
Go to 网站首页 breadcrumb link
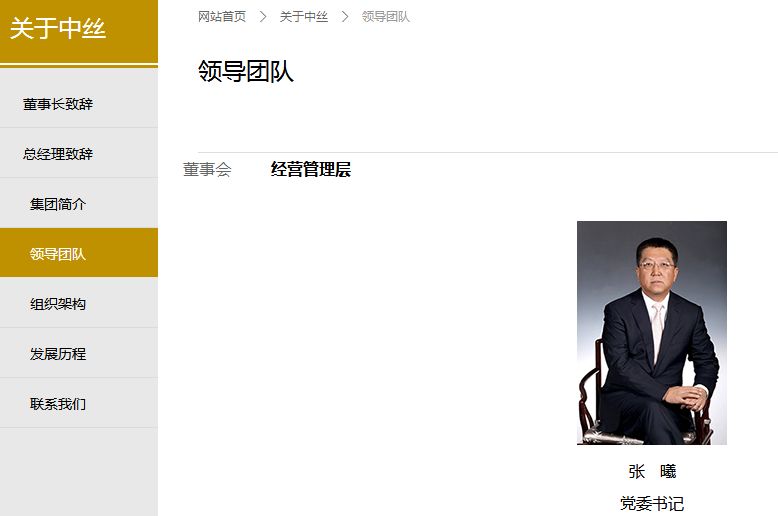click(x=222, y=17)
